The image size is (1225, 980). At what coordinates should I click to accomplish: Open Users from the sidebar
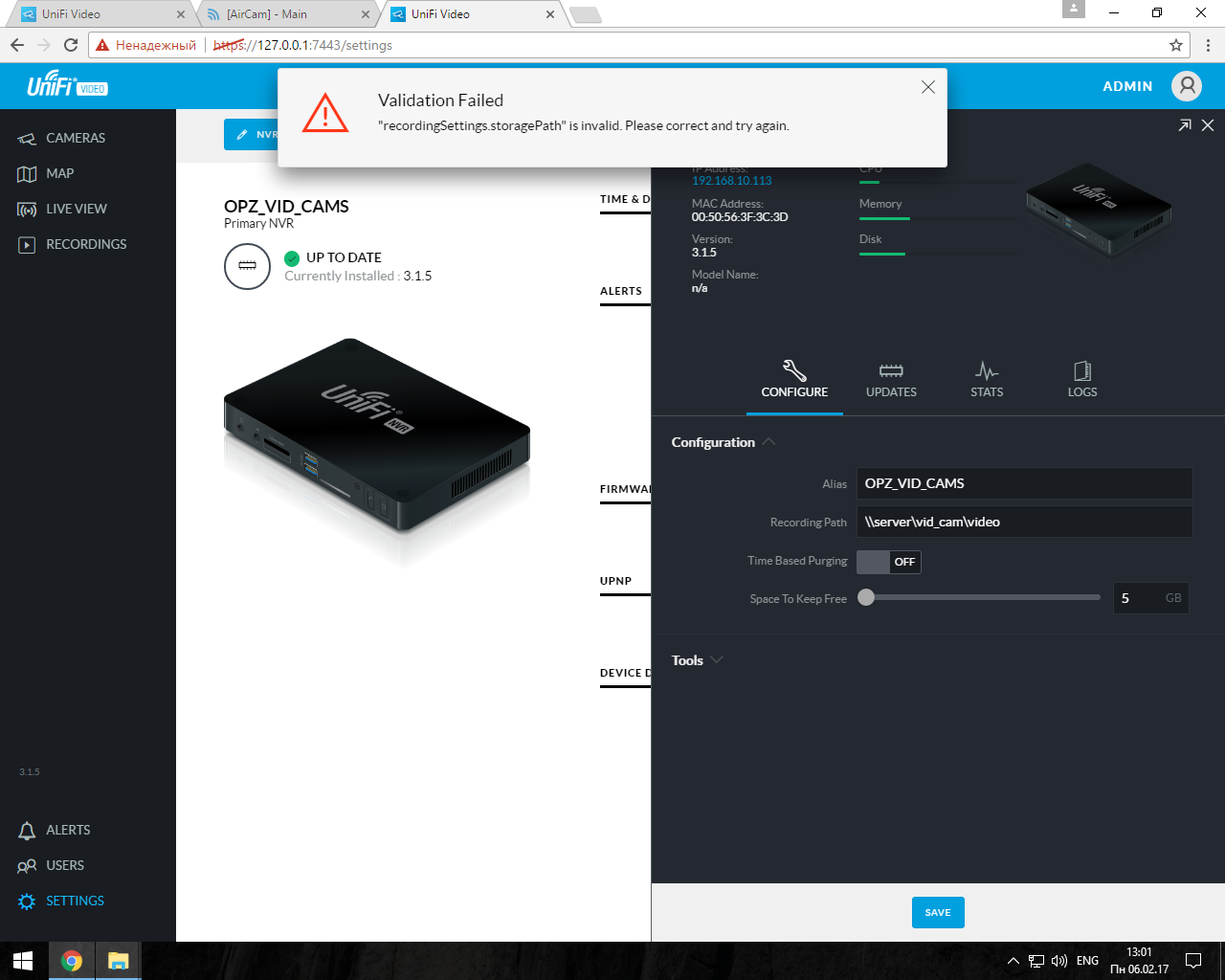tap(51, 865)
